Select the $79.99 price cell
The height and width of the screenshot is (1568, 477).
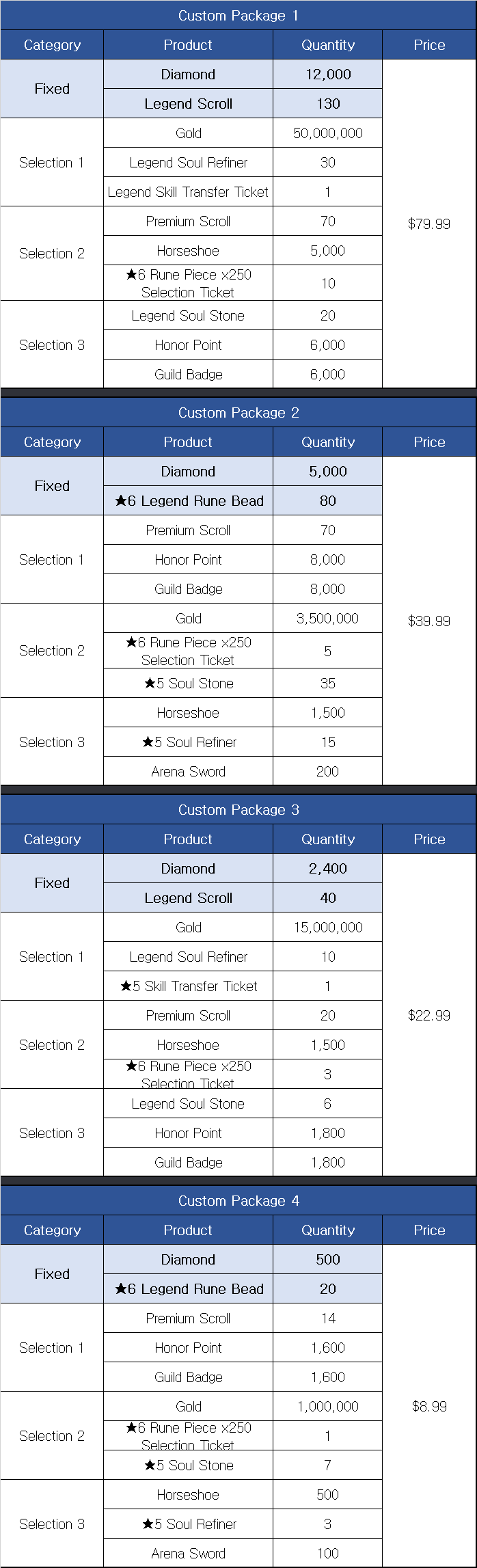[429, 224]
